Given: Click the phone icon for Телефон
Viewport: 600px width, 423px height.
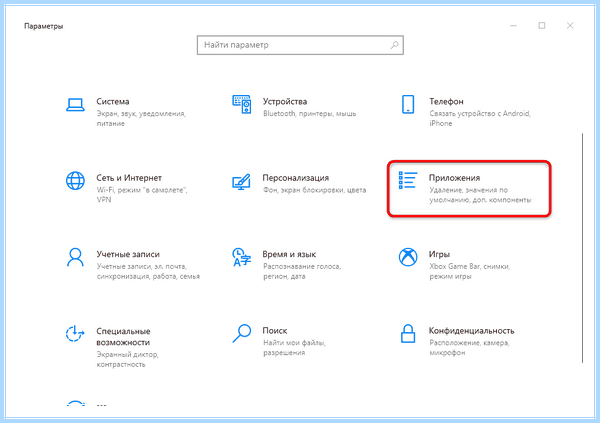Looking at the screenshot, I should point(408,105).
